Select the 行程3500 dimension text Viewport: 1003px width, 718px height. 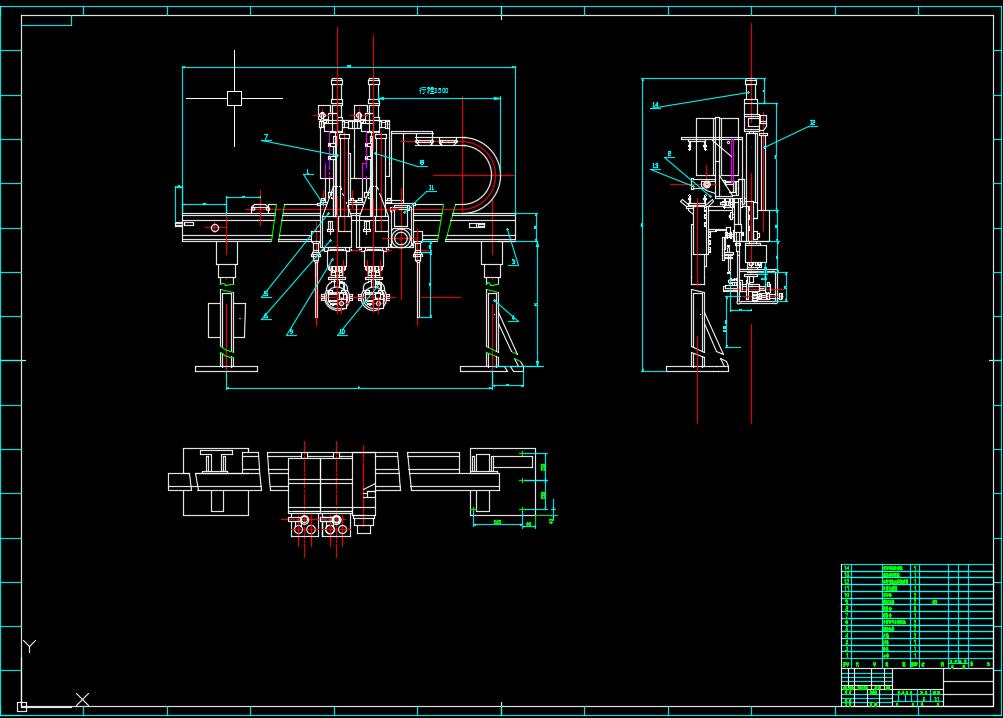click(x=433, y=91)
